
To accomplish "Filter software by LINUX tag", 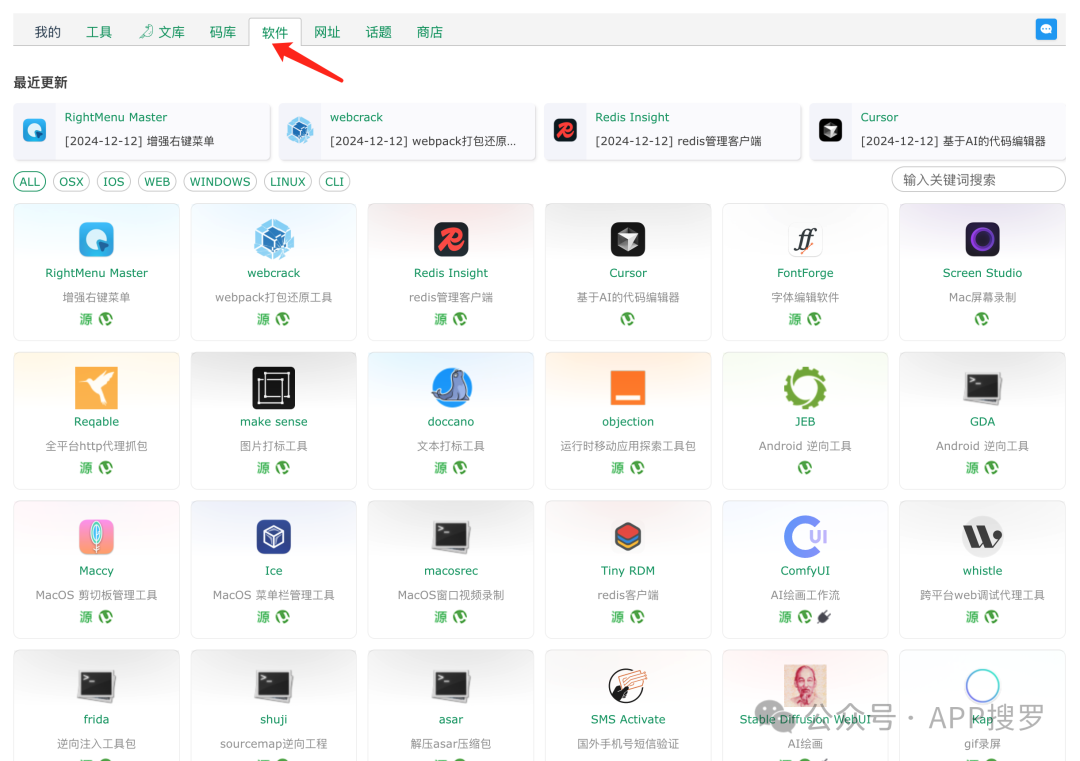I will point(287,182).
